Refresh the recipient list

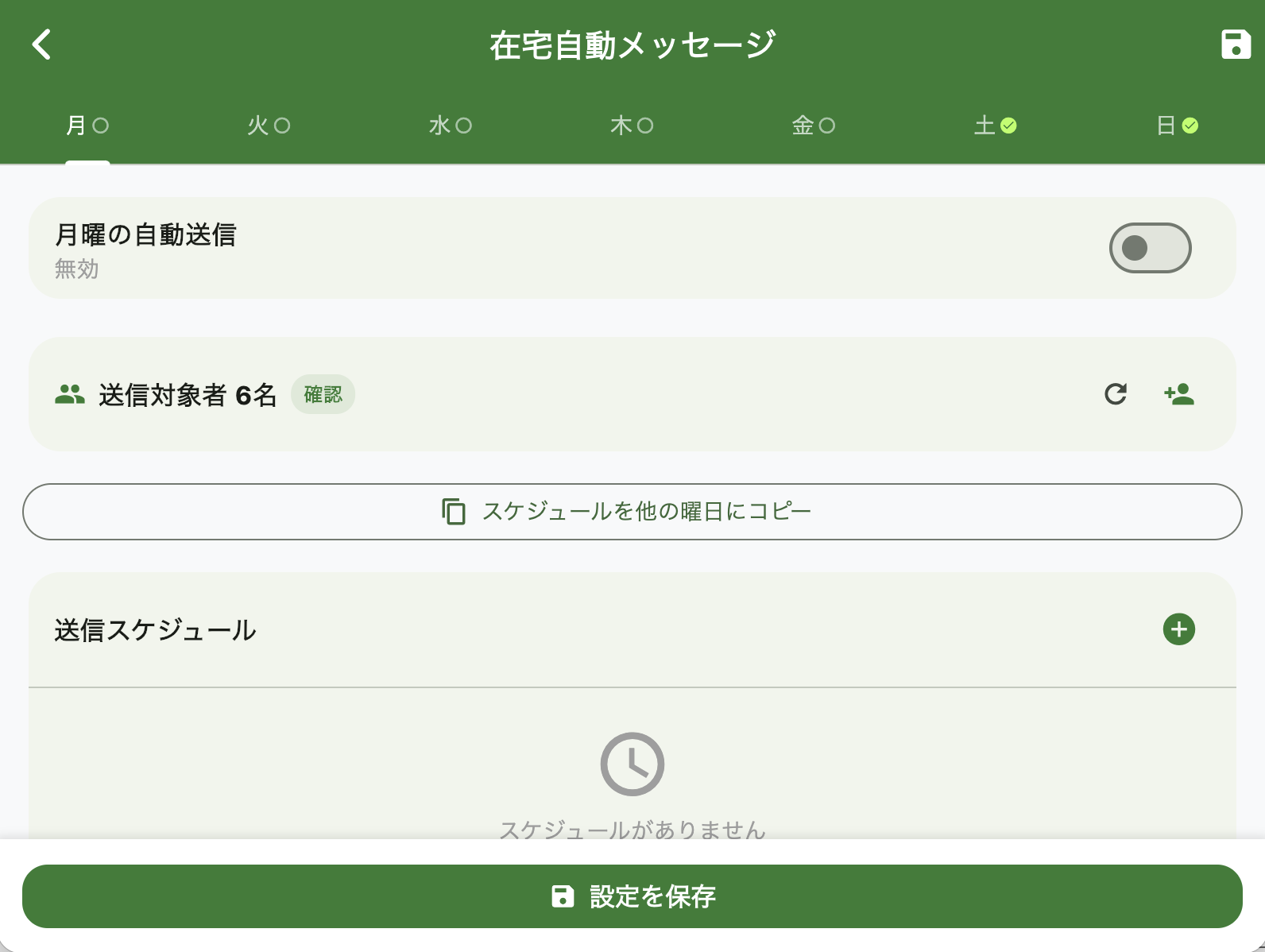tap(1117, 394)
